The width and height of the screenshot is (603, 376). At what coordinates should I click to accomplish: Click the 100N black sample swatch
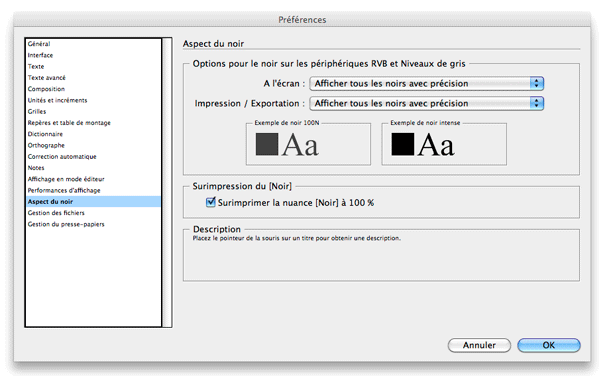267,144
